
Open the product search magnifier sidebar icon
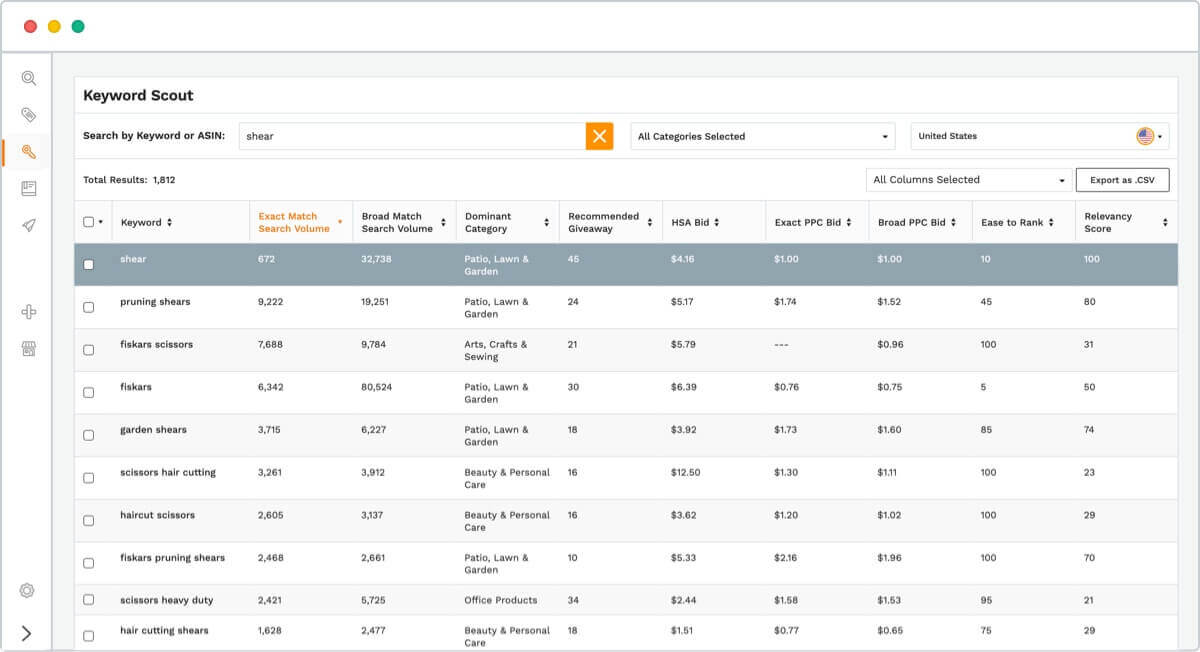point(29,78)
